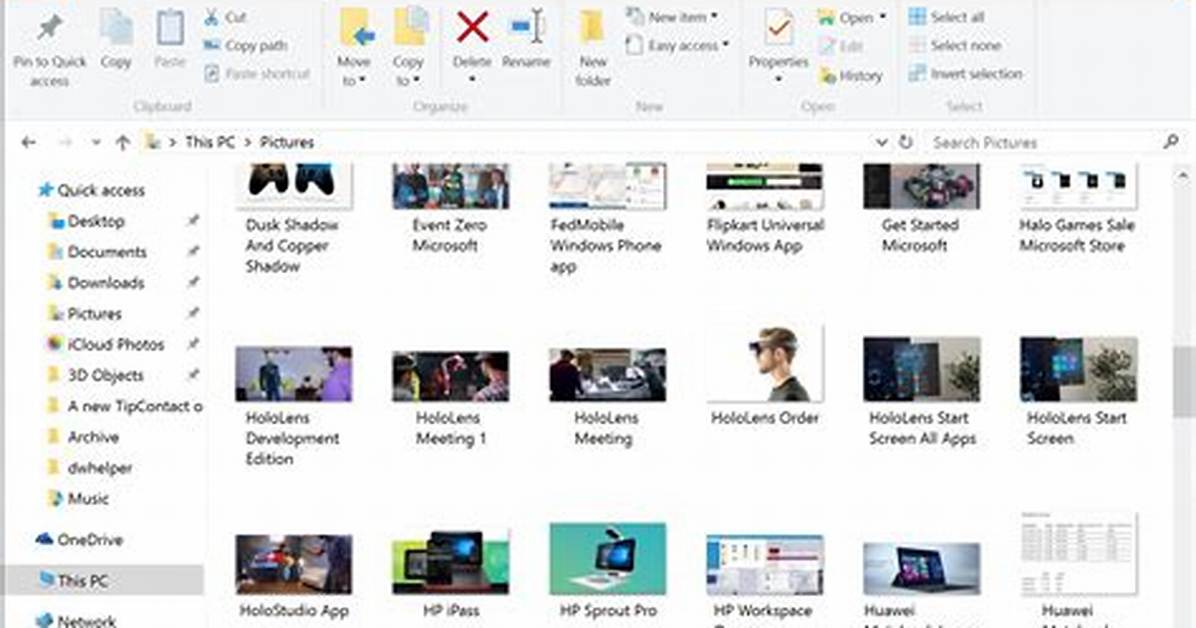Open the Properties dropdown arrow
1196x628 pixels.
coord(778,79)
